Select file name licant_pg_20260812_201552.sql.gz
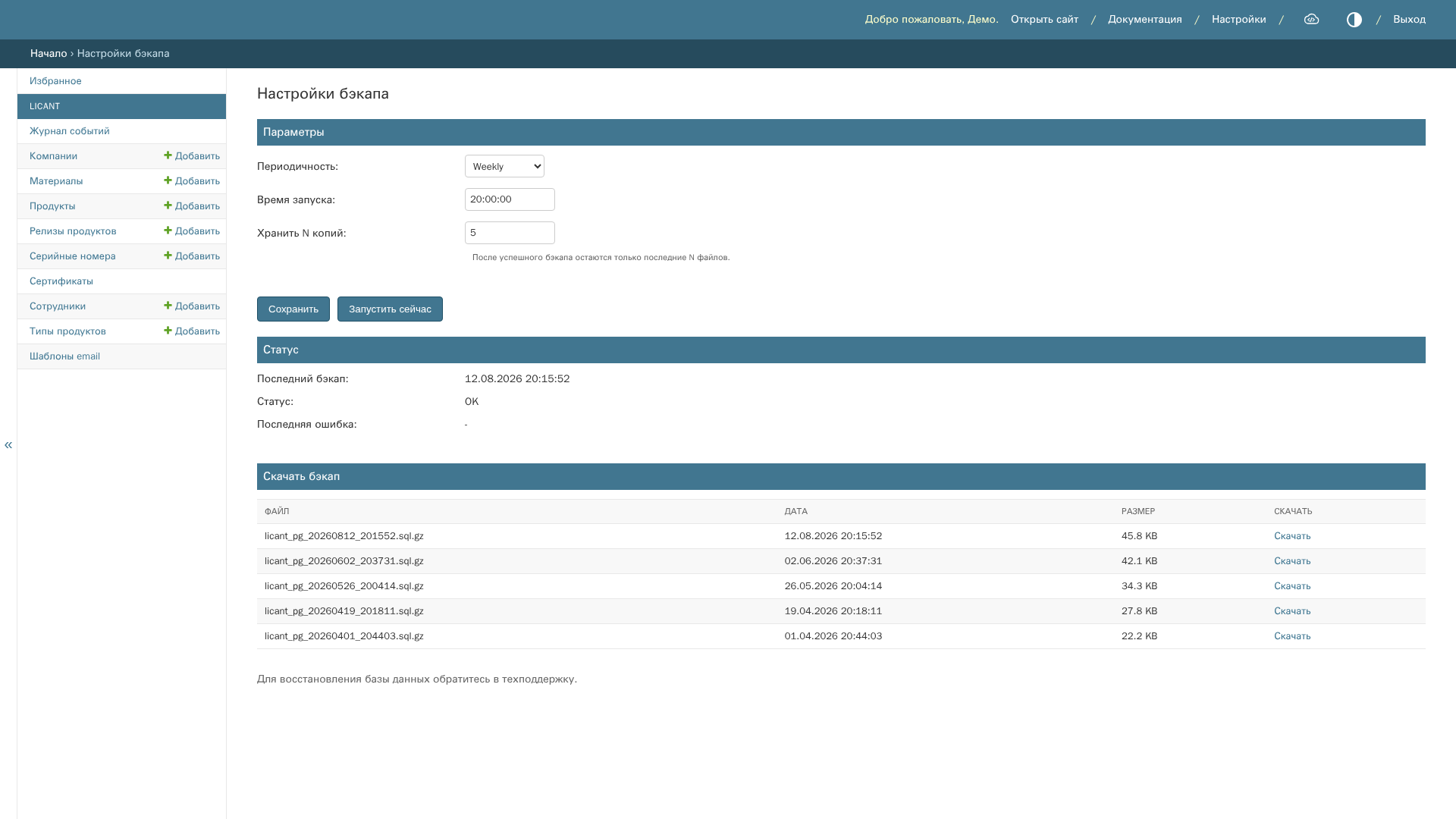This screenshot has height=819, width=1456. [x=344, y=536]
